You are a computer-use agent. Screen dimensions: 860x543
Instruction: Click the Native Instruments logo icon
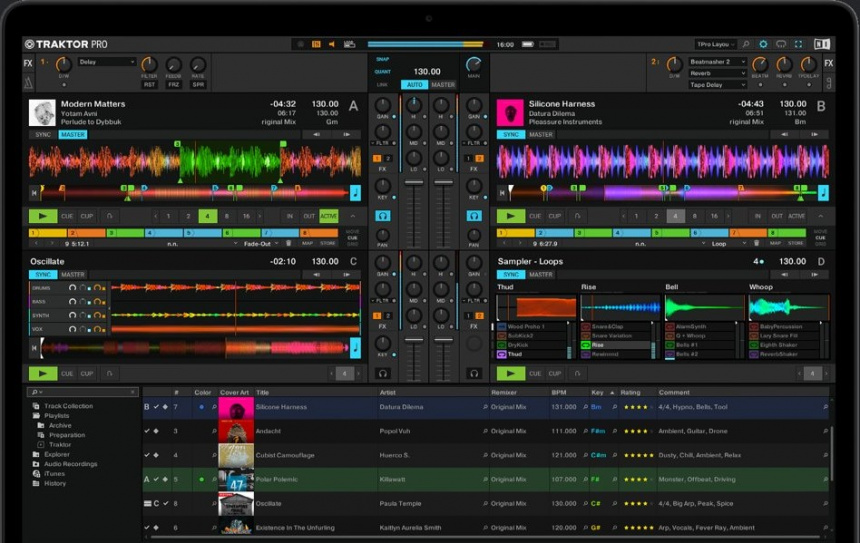[822, 44]
